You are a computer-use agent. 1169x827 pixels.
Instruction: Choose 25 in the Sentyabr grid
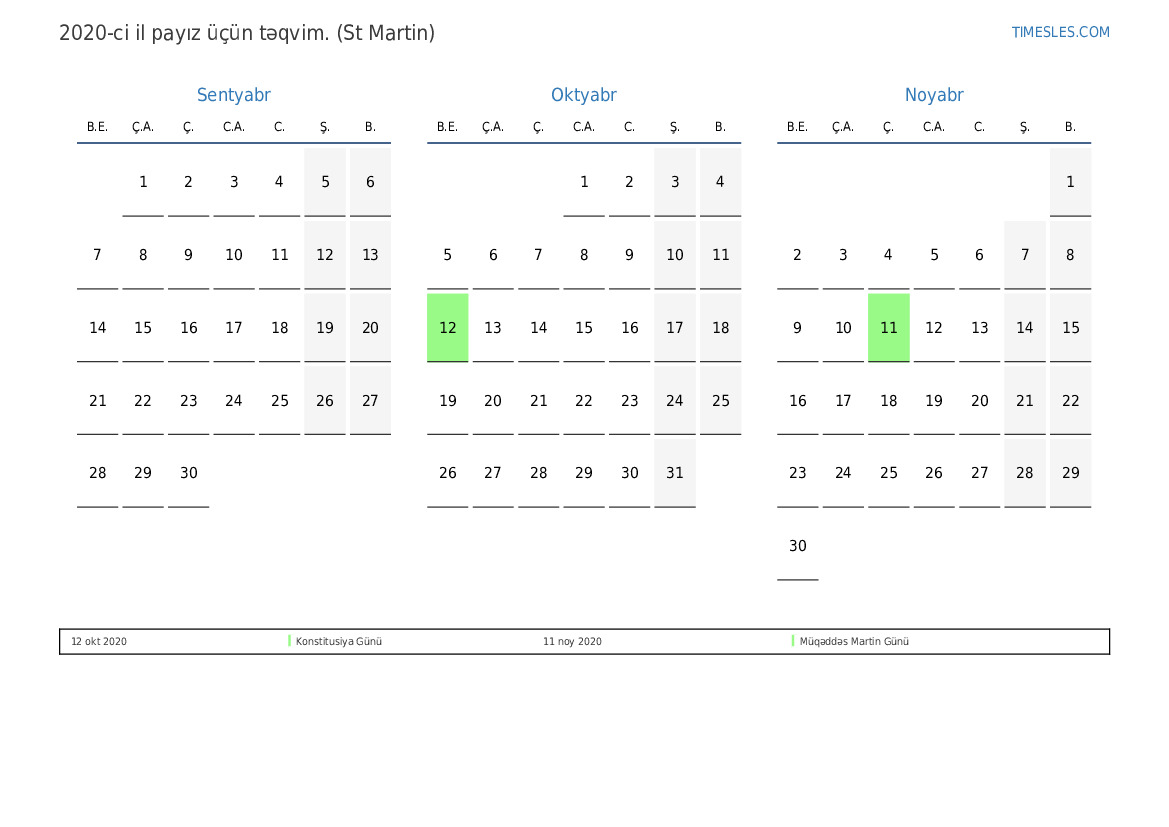[279, 401]
